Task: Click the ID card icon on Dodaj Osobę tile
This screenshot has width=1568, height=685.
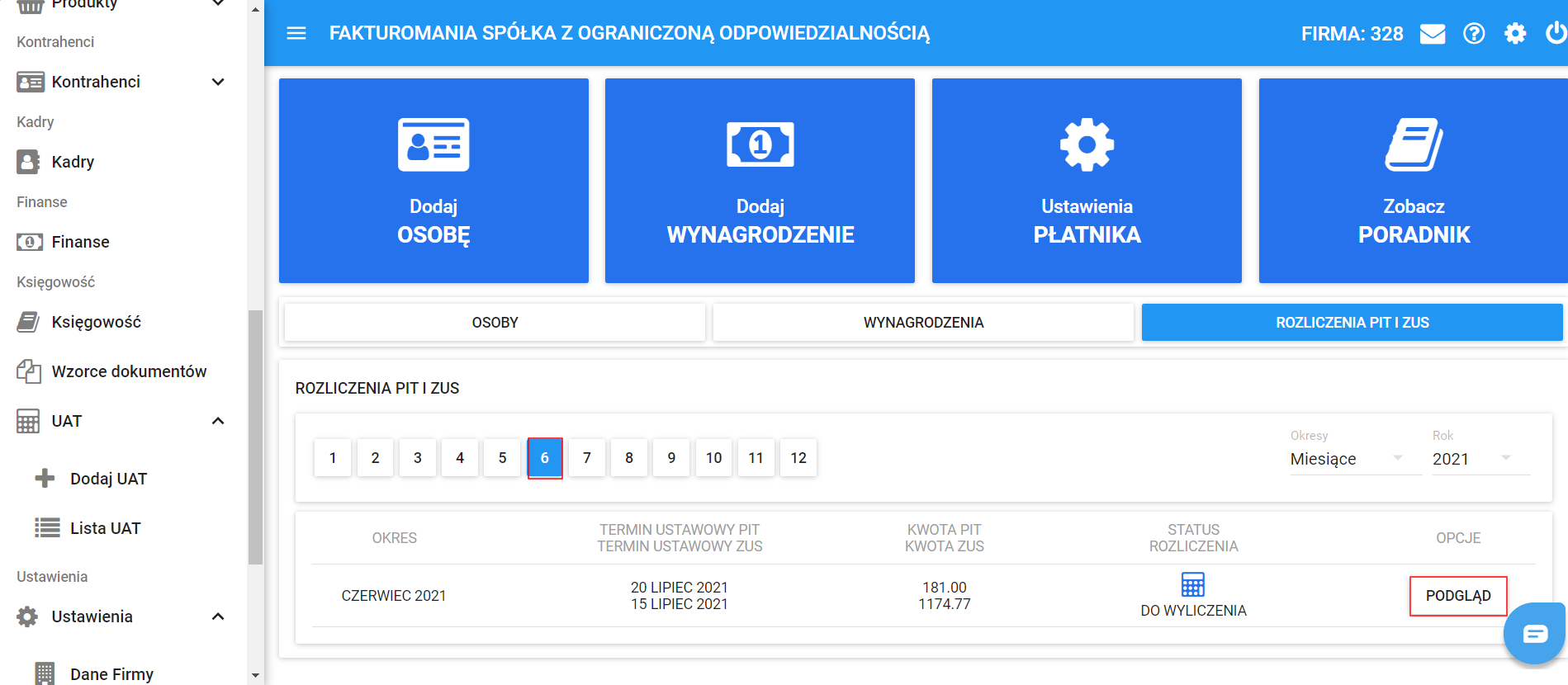Action: (433, 144)
